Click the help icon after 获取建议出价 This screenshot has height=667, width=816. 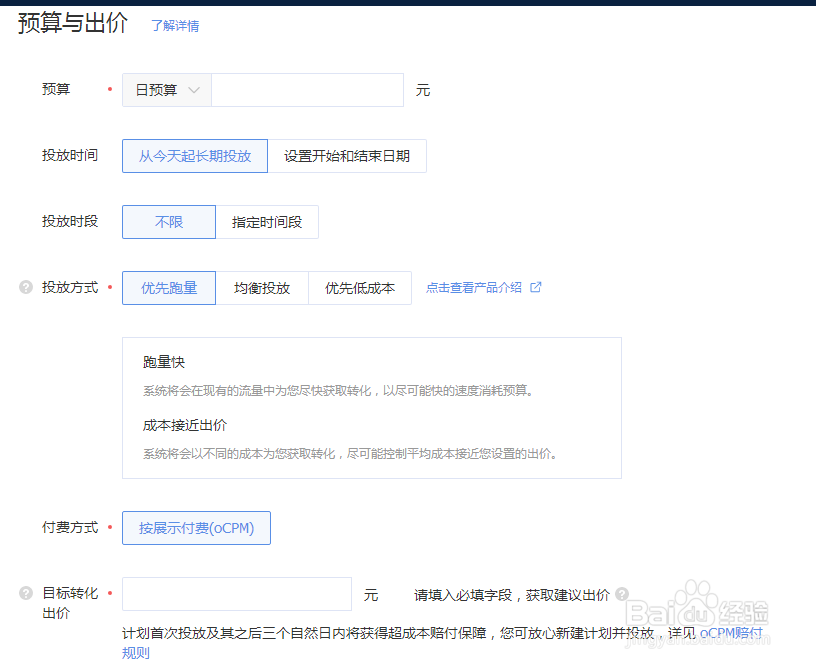pyautogui.click(x=622, y=594)
